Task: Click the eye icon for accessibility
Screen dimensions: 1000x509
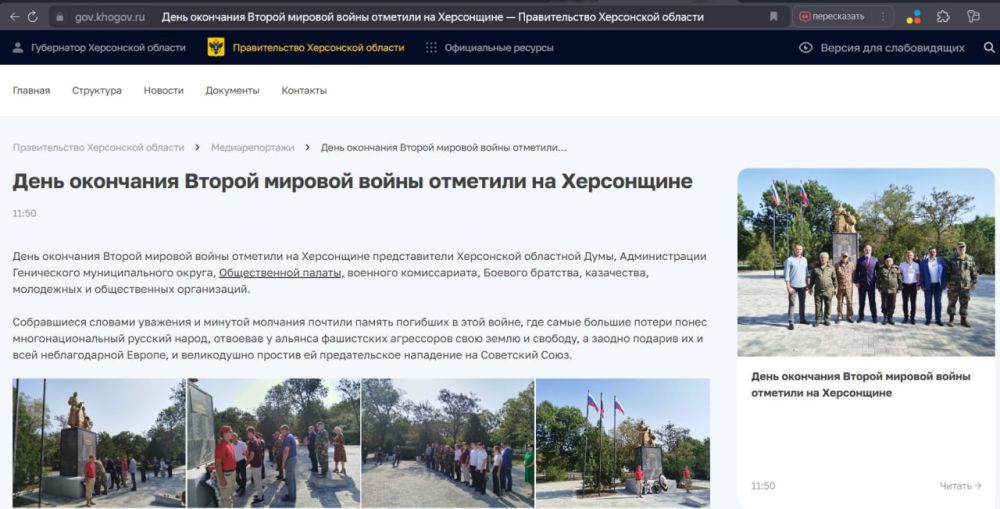Action: point(805,47)
